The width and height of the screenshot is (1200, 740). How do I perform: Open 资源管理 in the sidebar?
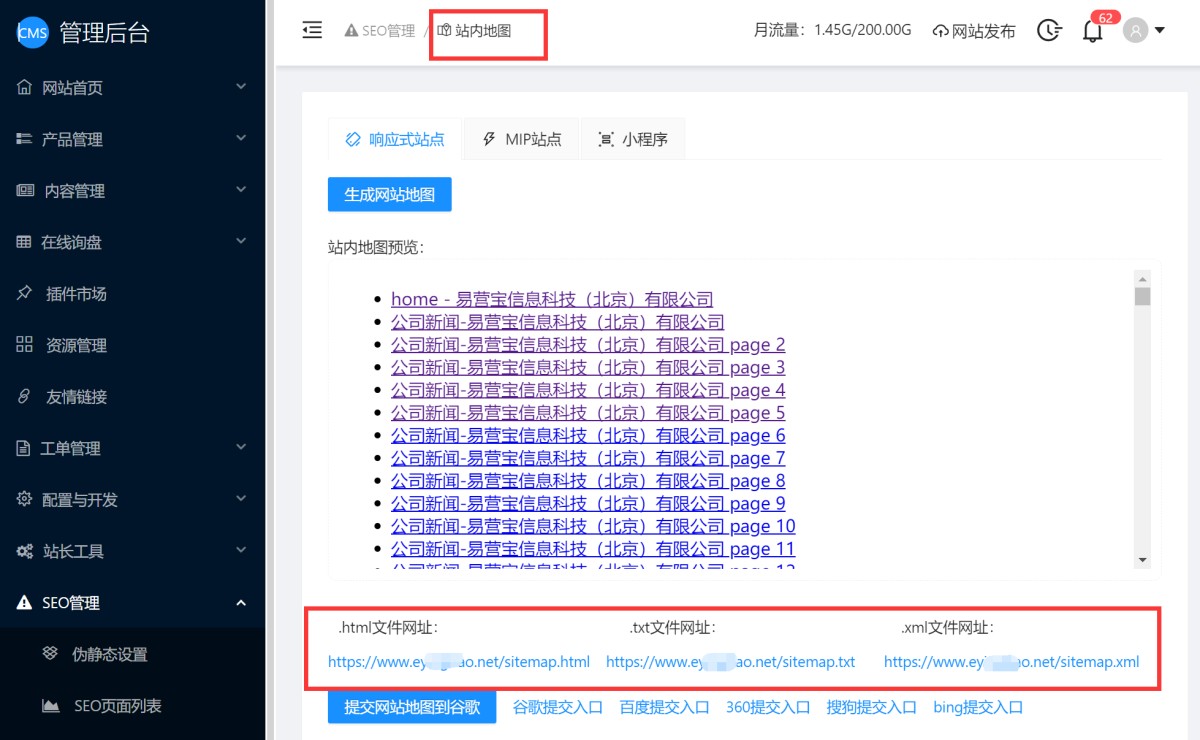[75, 346]
